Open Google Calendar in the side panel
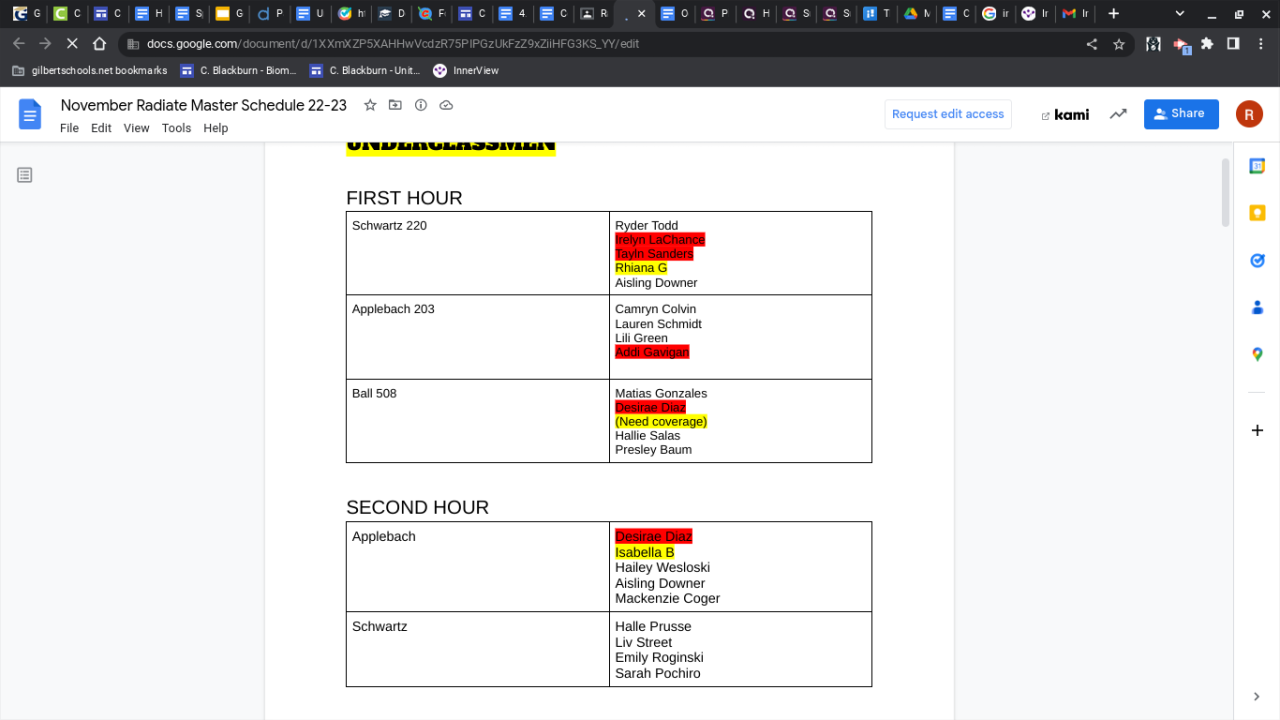The height and width of the screenshot is (720, 1280). point(1257,166)
